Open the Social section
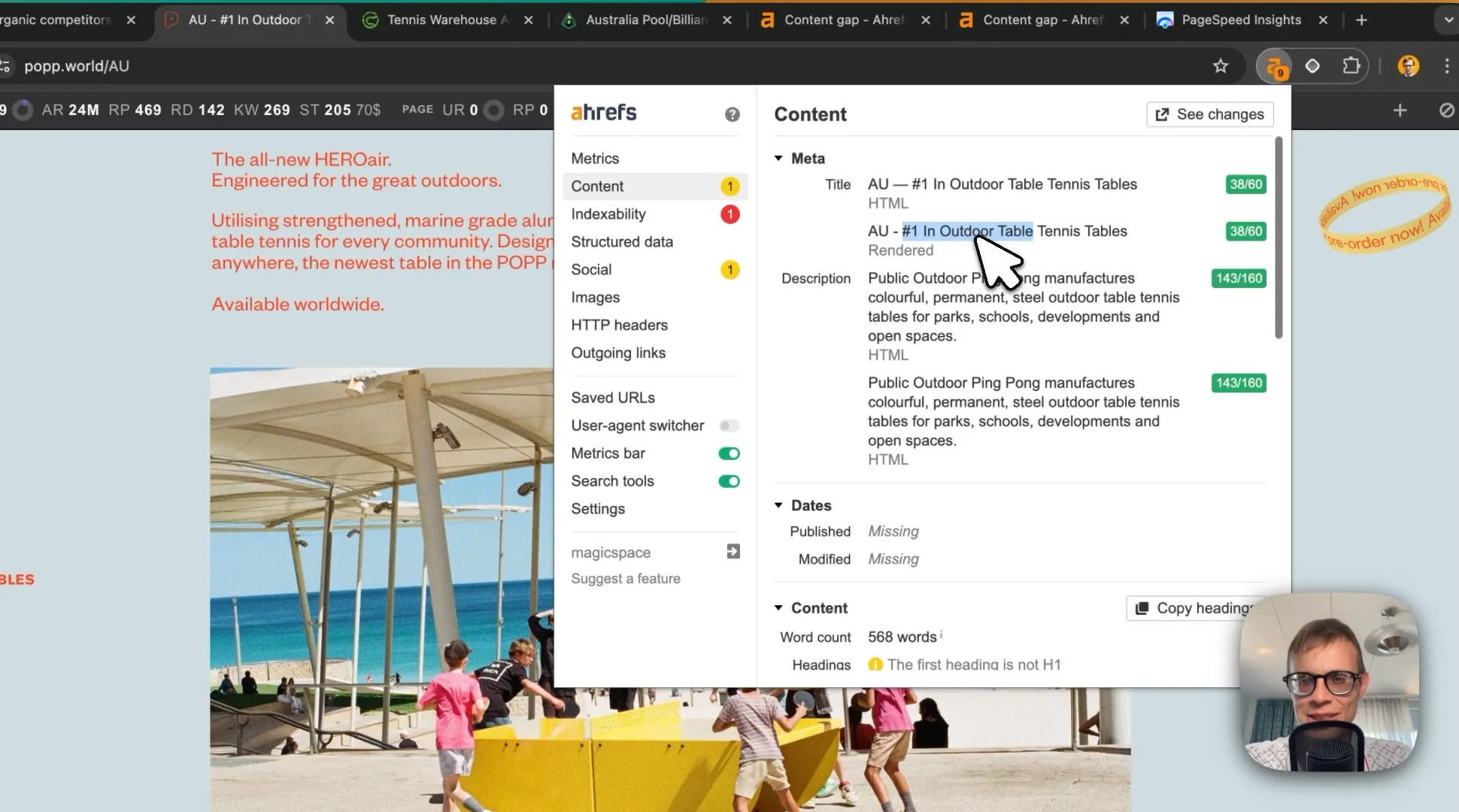1459x812 pixels. pyautogui.click(x=655, y=270)
